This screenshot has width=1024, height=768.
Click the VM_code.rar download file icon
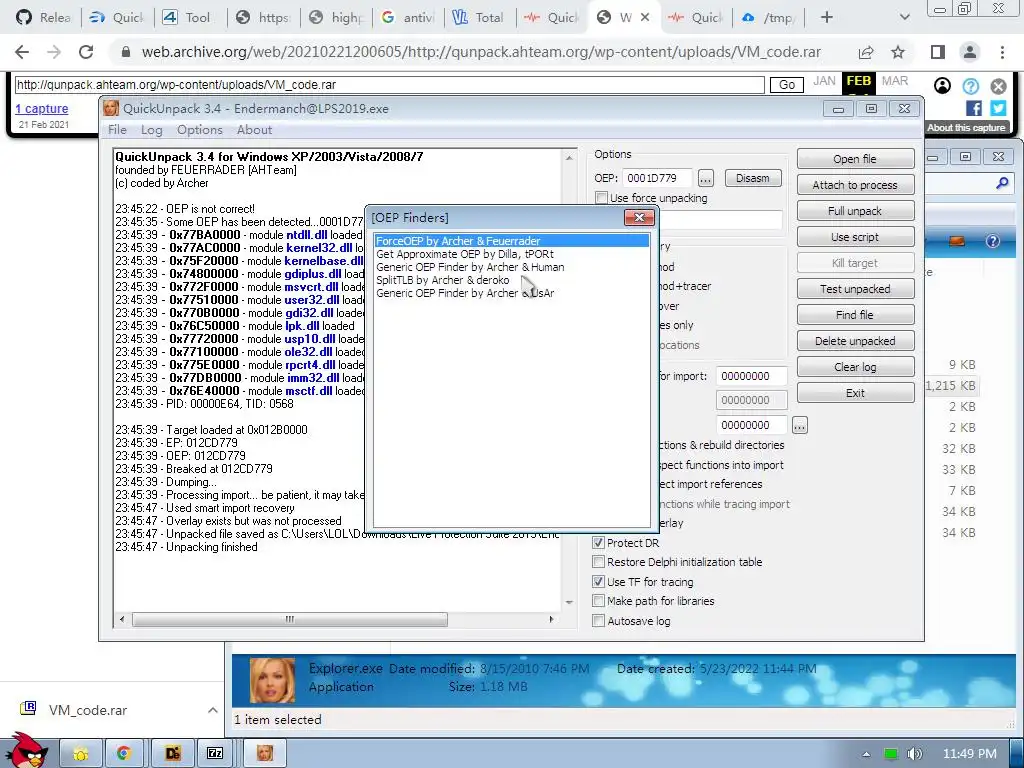click(x=28, y=709)
